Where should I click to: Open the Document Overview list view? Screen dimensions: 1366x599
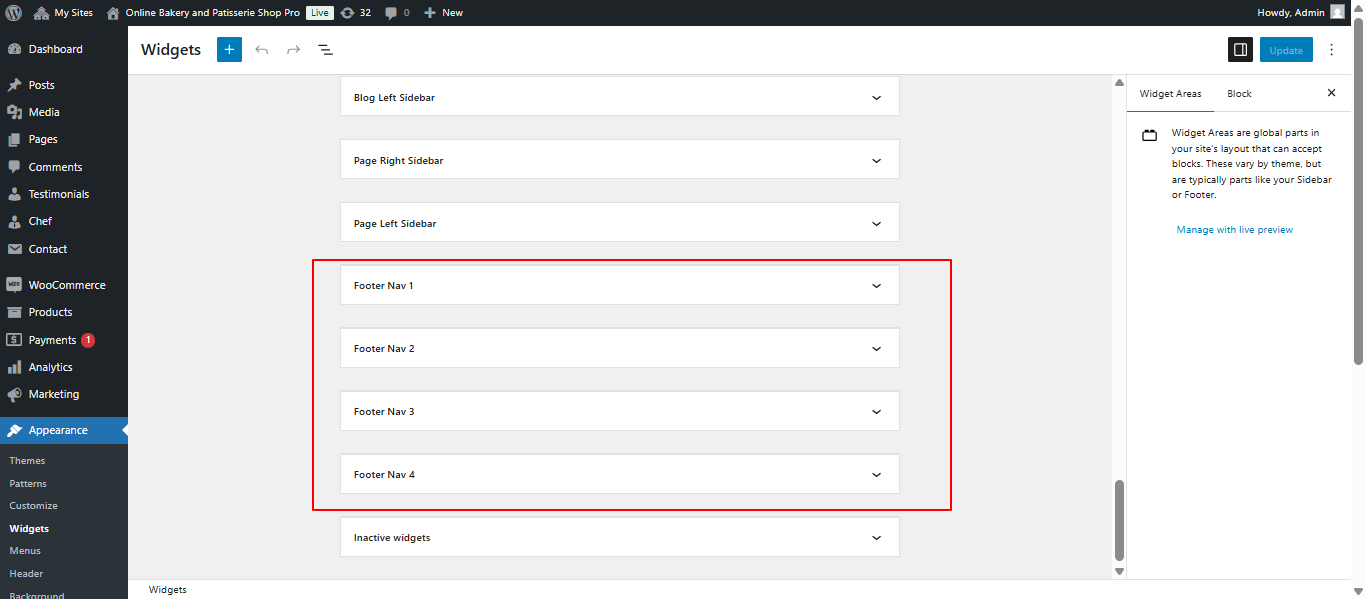pyautogui.click(x=325, y=49)
